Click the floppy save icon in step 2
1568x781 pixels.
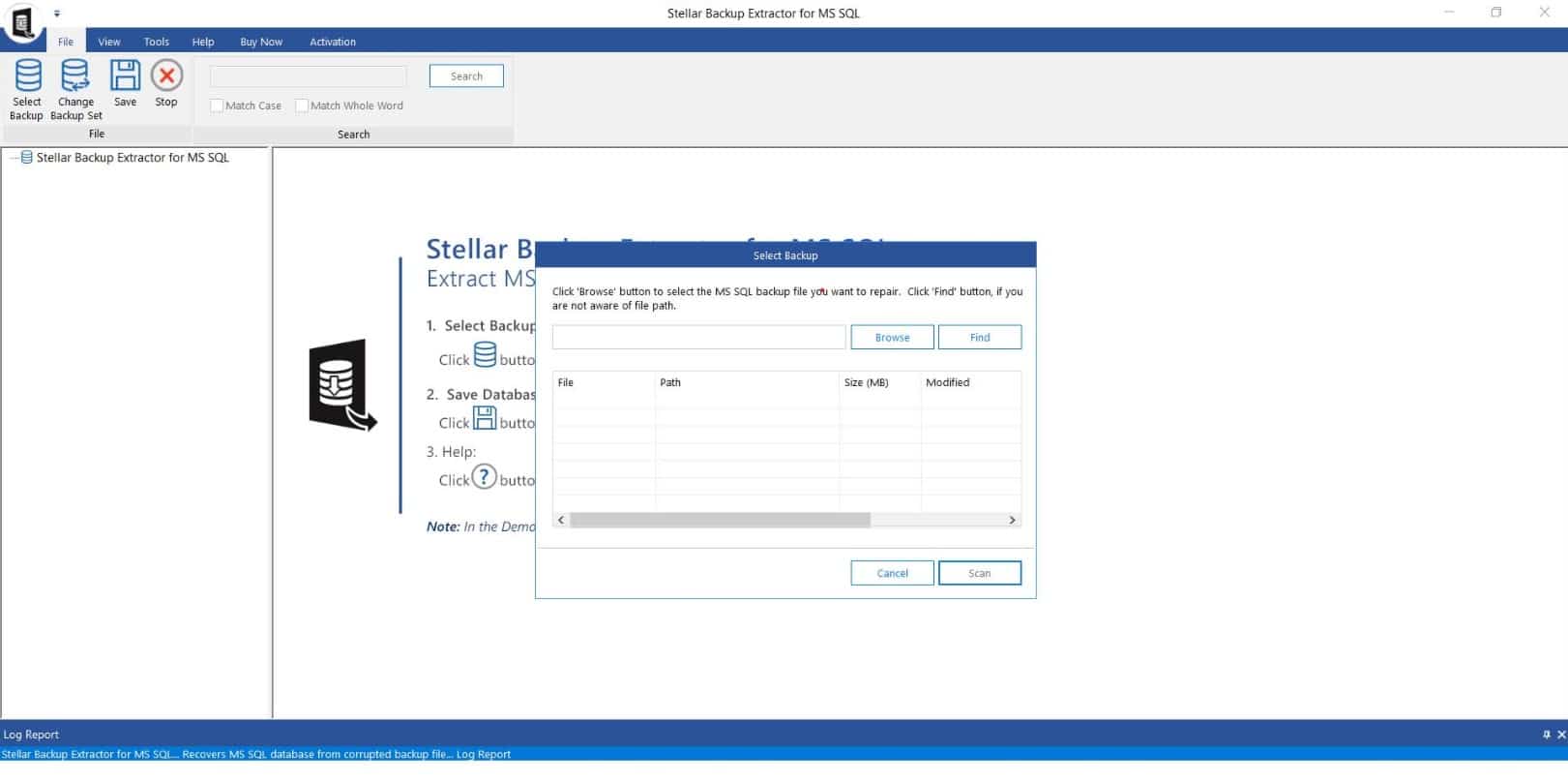485,418
